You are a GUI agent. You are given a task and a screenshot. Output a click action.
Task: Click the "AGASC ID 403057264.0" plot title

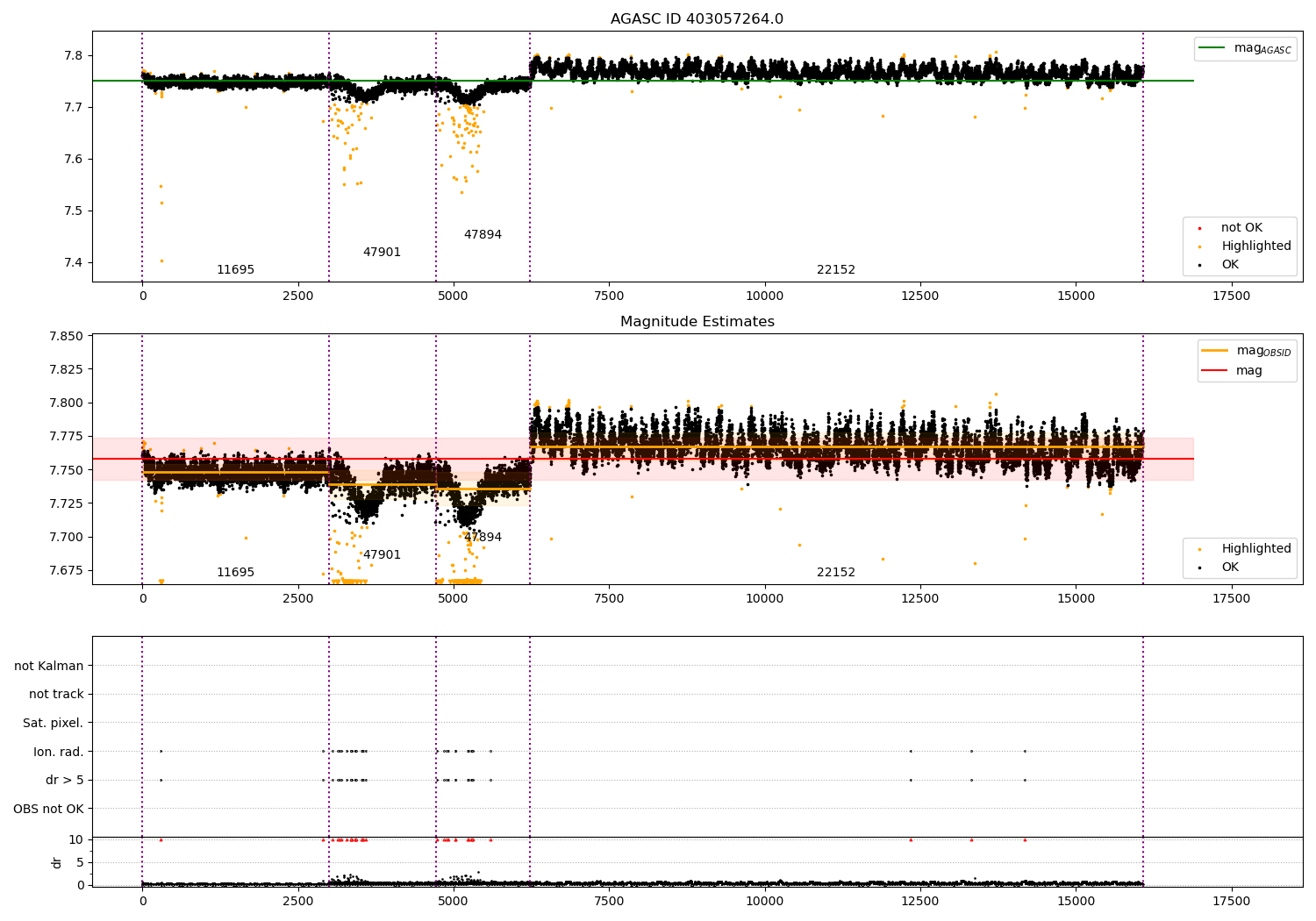[697, 19]
